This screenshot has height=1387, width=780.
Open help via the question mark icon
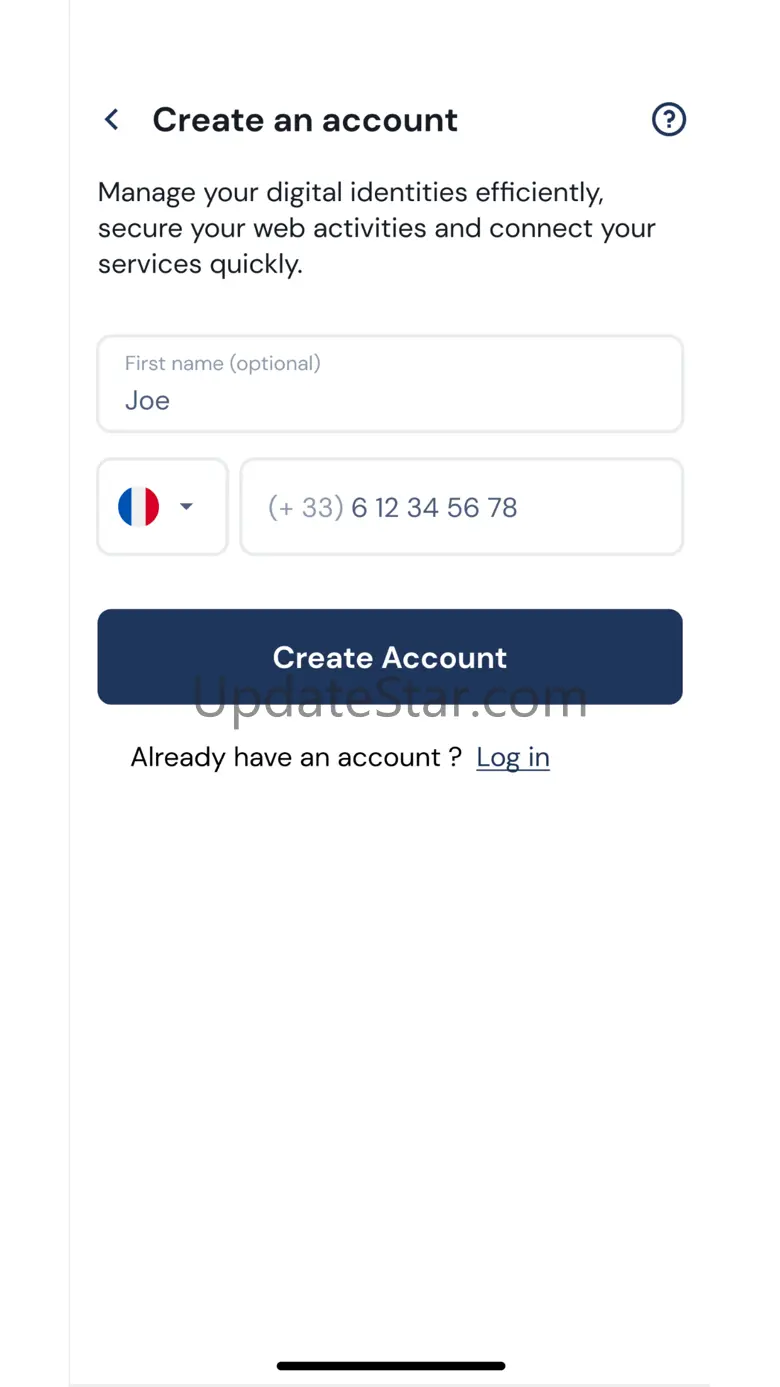tap(668, 120)
